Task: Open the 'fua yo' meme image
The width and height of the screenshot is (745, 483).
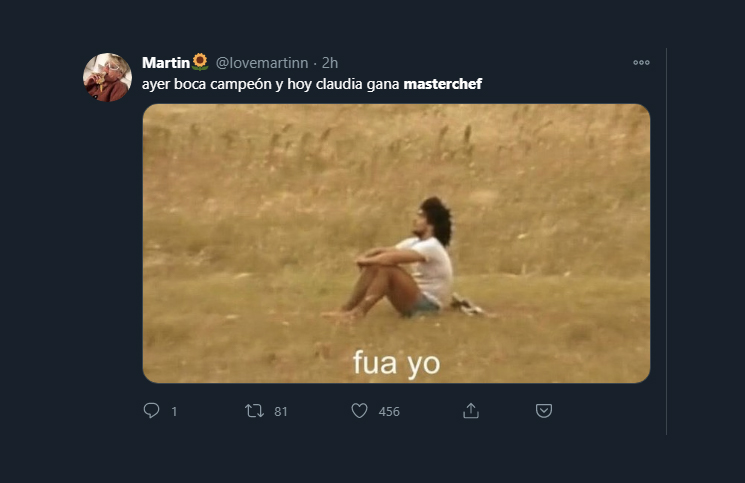Action: (396, 243)
